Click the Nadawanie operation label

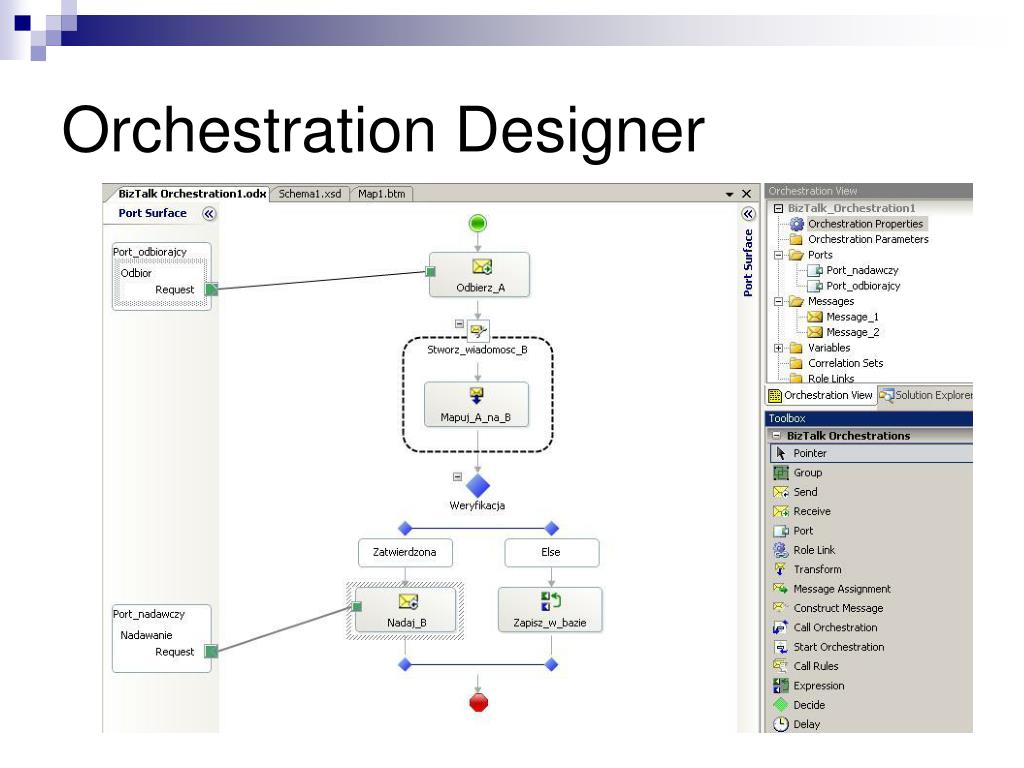click(x=146, y=635)
